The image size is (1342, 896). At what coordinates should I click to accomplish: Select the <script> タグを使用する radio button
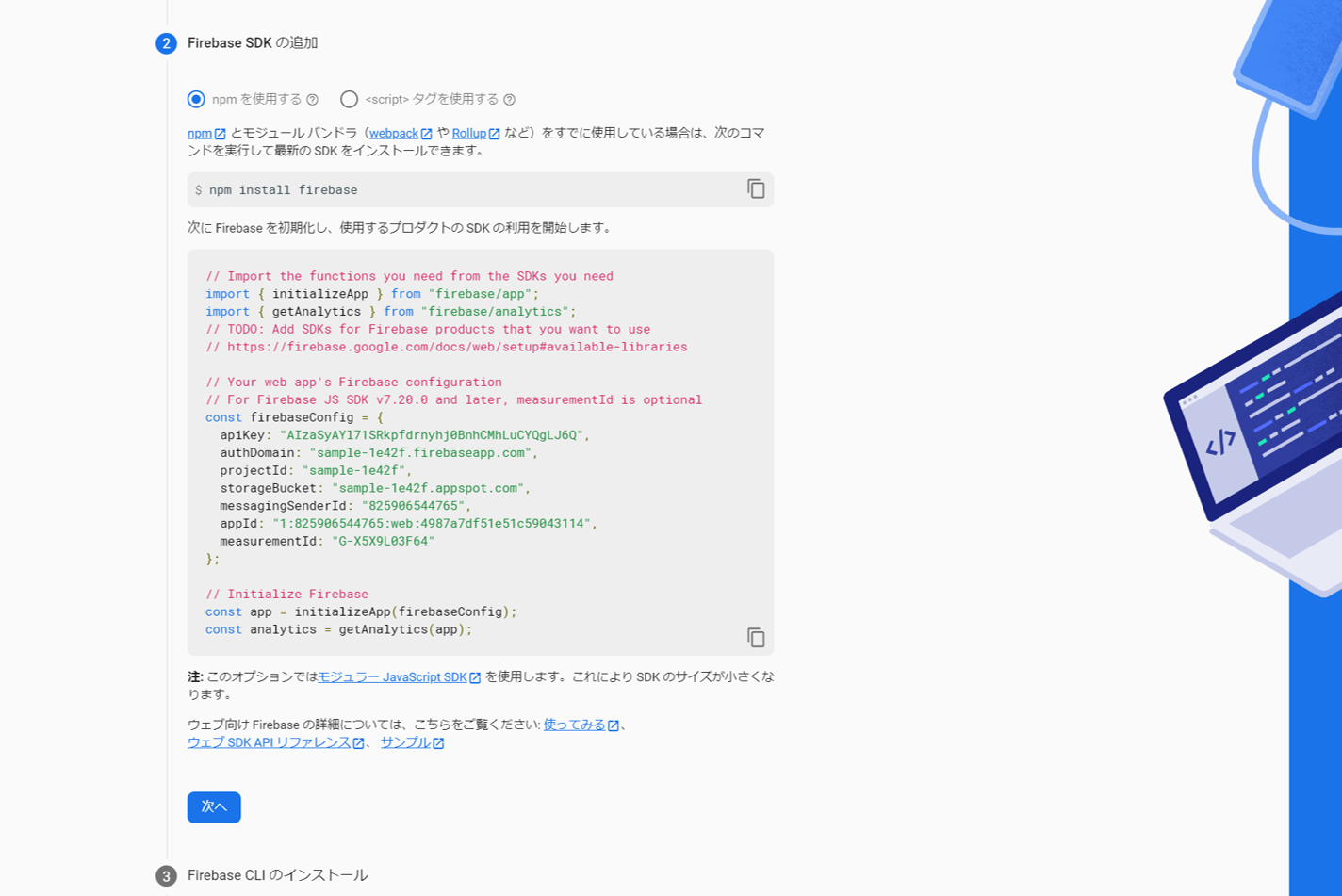click(x=349, y=99)
